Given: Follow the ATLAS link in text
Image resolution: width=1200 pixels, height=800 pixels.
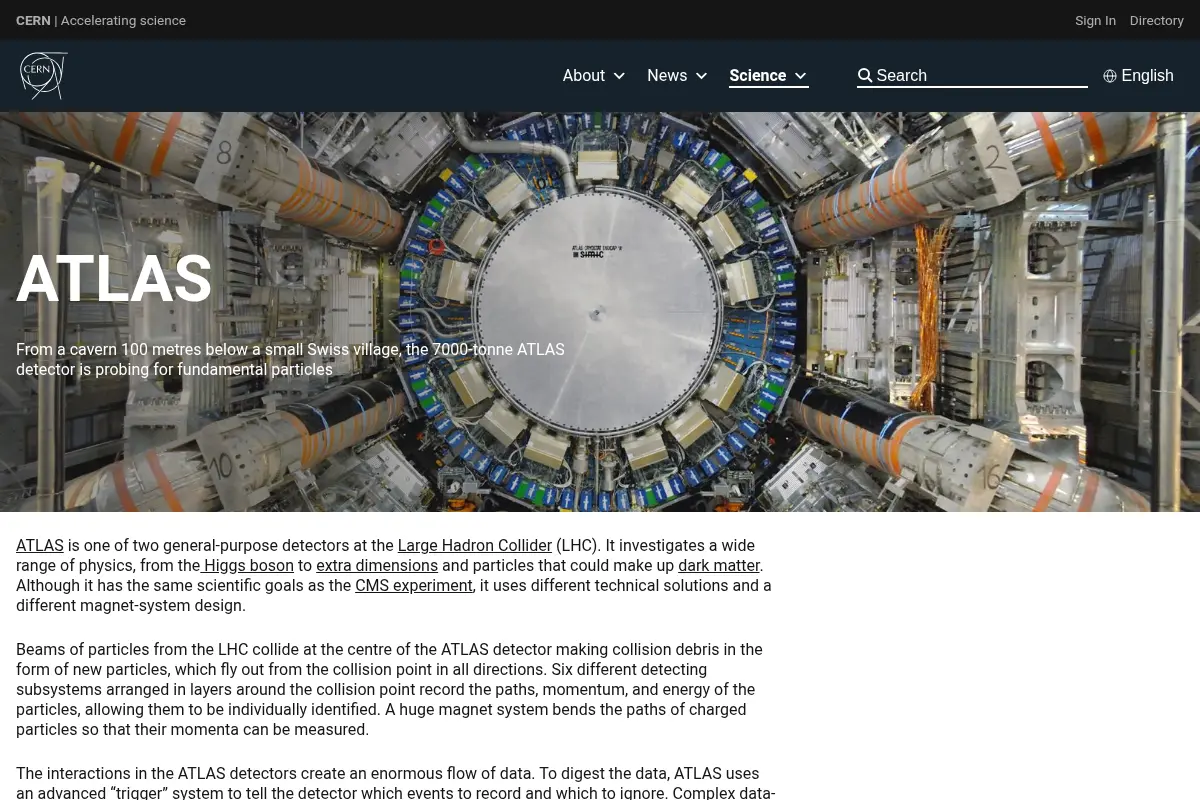Looking at the screenshot, I should click(x=40, y=545).
